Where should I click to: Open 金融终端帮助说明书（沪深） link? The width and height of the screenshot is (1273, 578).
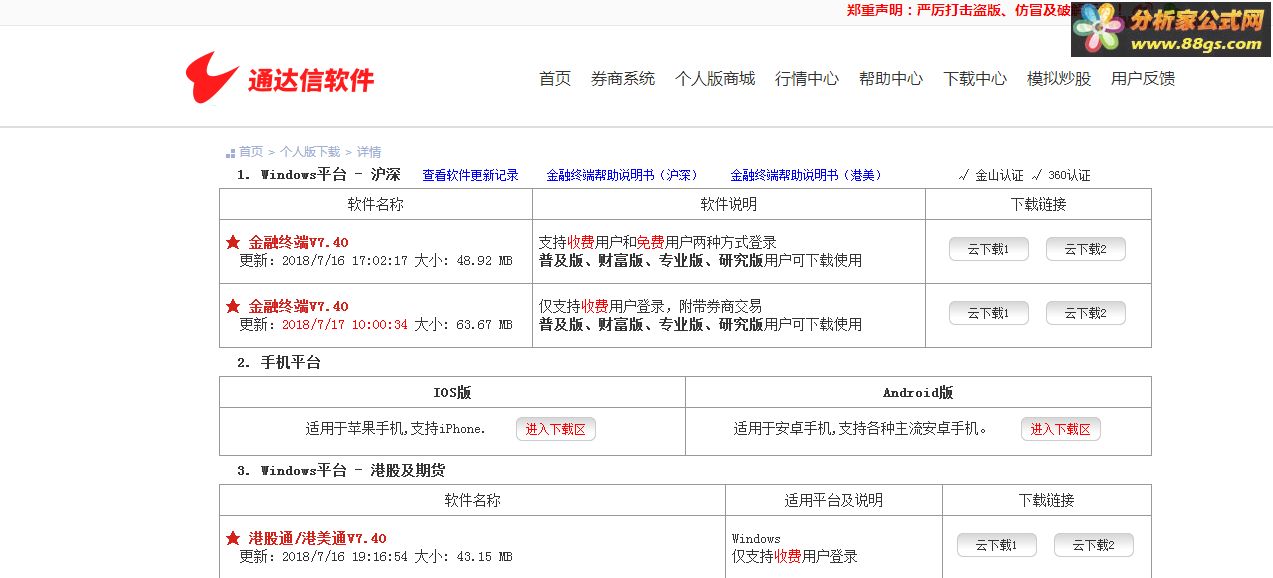click(622, 175)
